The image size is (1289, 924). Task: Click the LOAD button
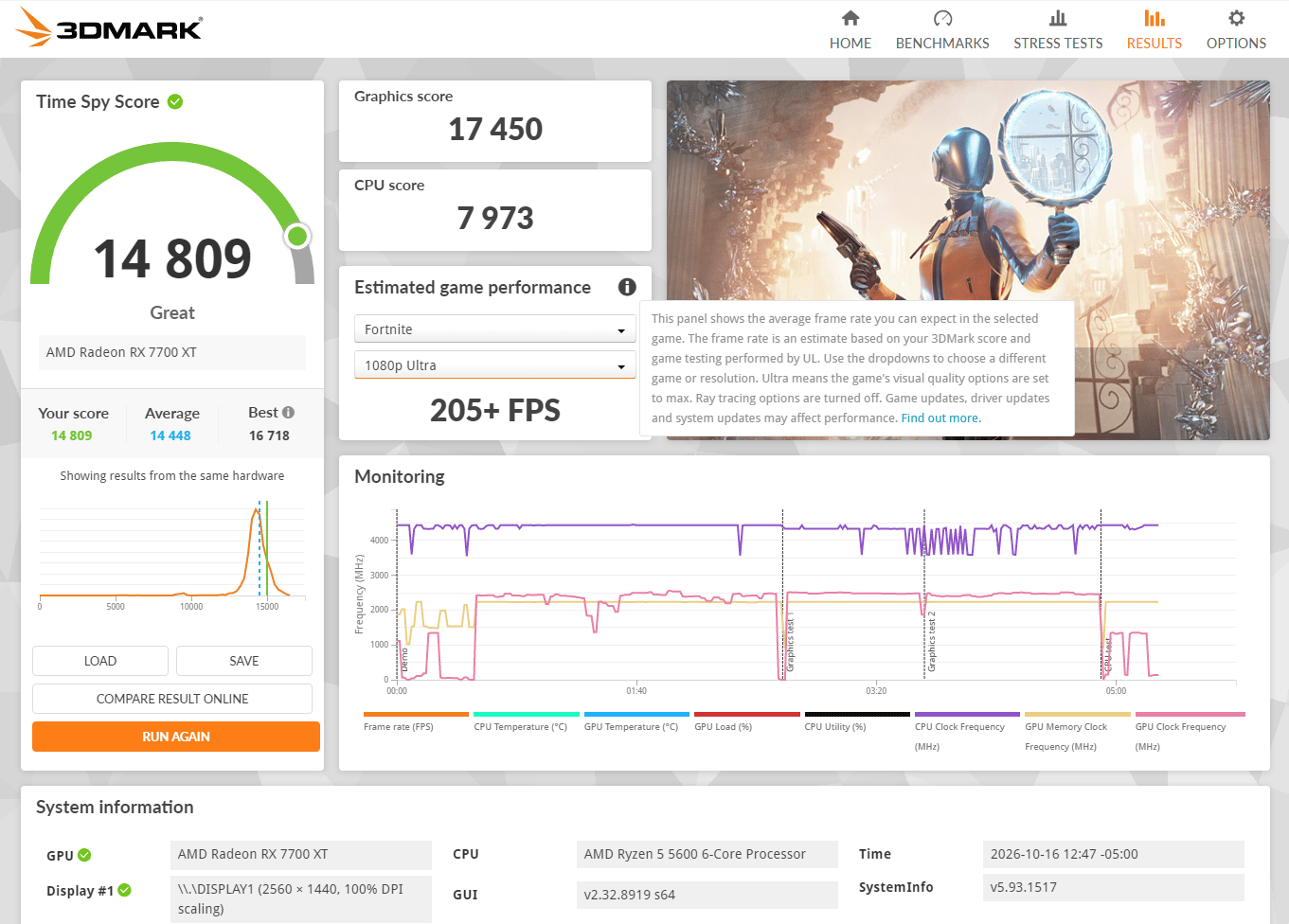(x=100, y=661)
